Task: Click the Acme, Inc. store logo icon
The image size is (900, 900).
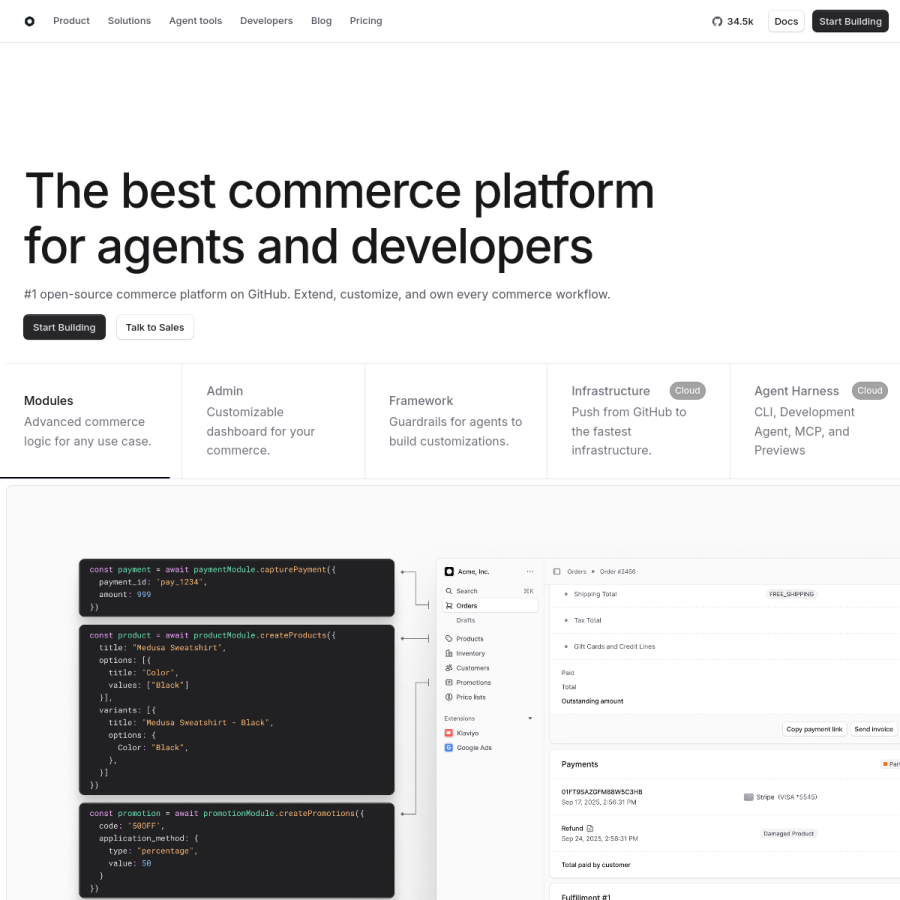Action: tap(449, 572)
